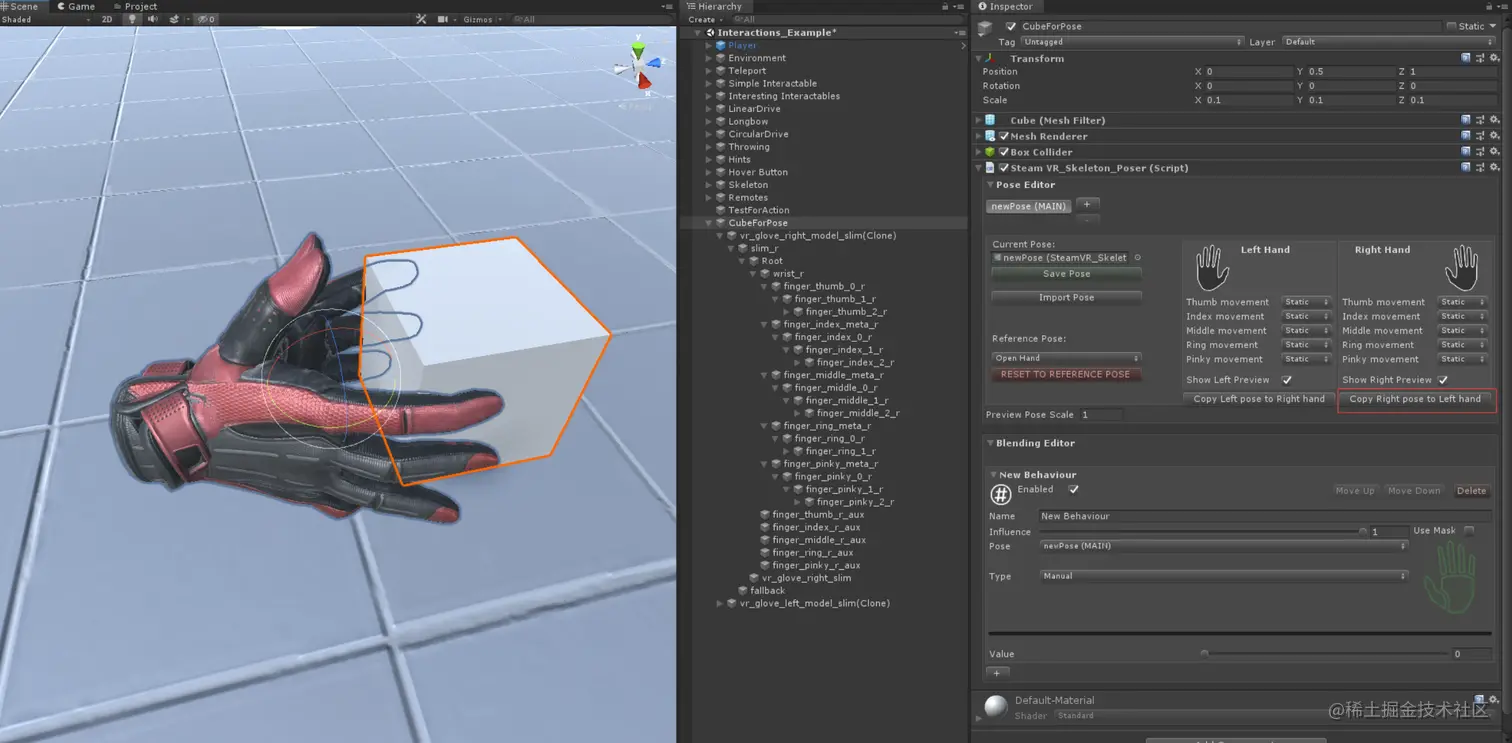Select the Inspector tab
Screen dimensions: 1512x743
[1005, 6]
